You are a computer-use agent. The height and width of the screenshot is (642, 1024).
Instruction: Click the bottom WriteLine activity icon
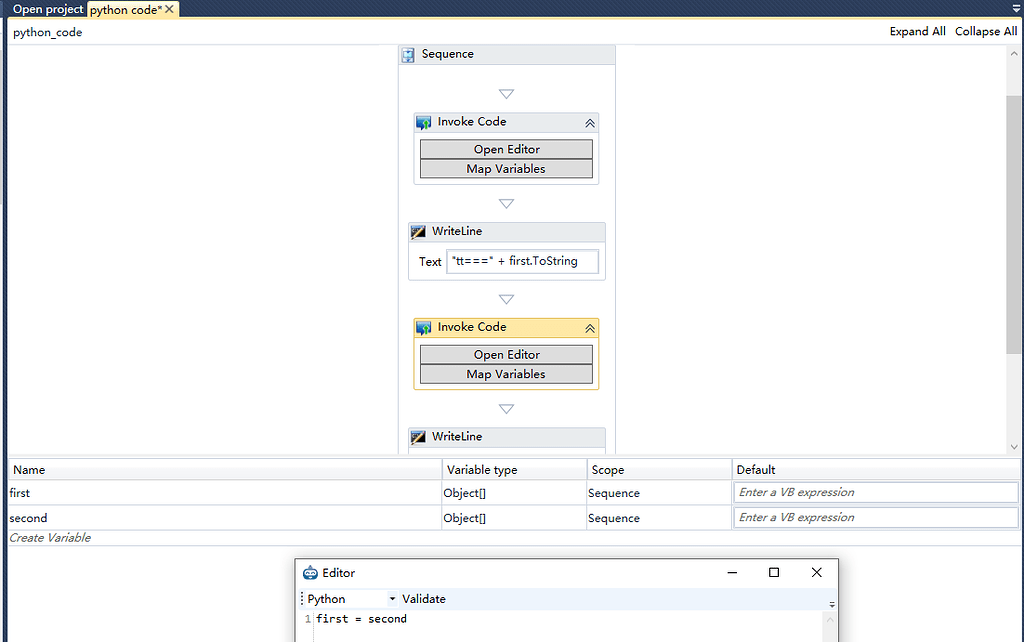[x=419, y=437]
